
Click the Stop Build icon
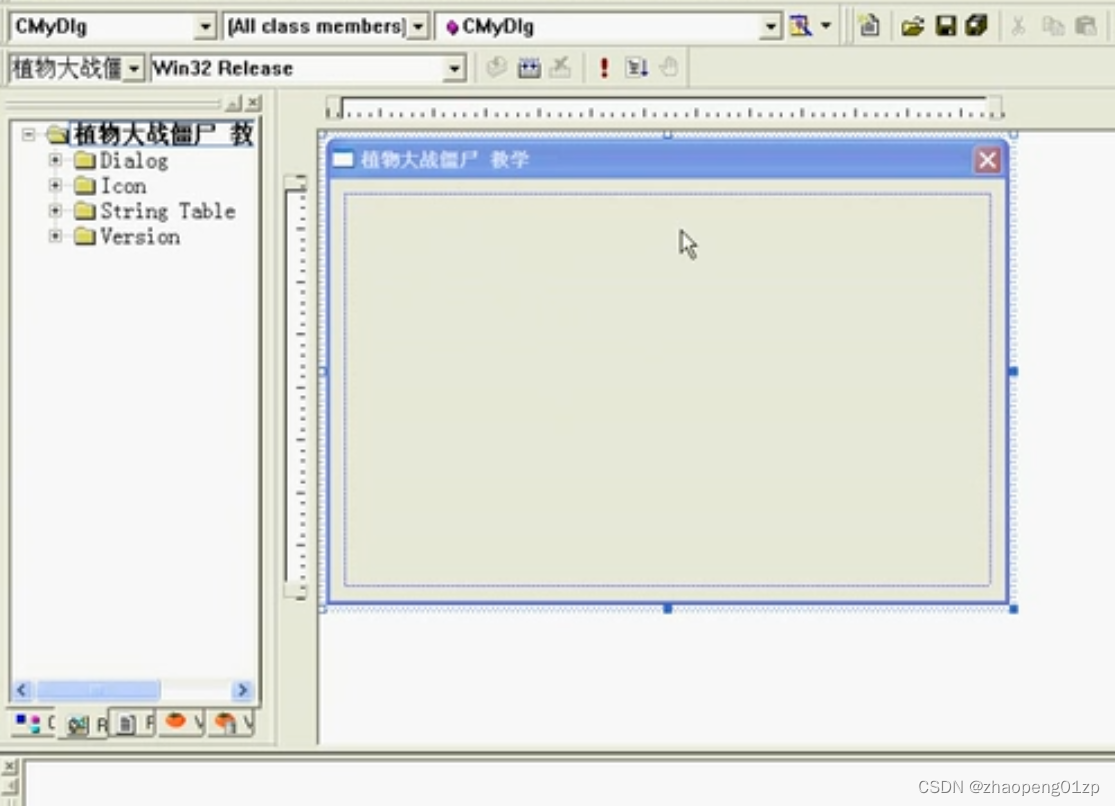point(561,68)
